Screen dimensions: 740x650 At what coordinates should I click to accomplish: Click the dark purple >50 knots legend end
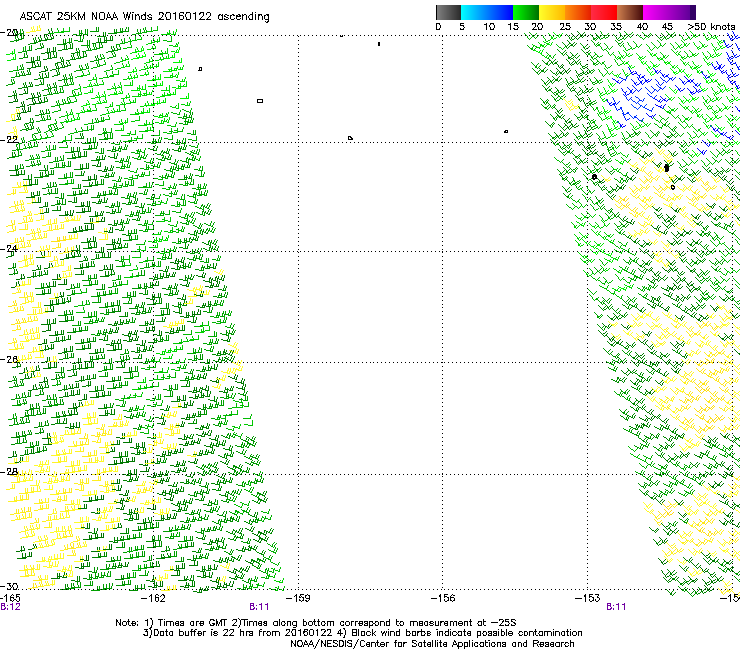pyautogui.click(x=692, y=12)
